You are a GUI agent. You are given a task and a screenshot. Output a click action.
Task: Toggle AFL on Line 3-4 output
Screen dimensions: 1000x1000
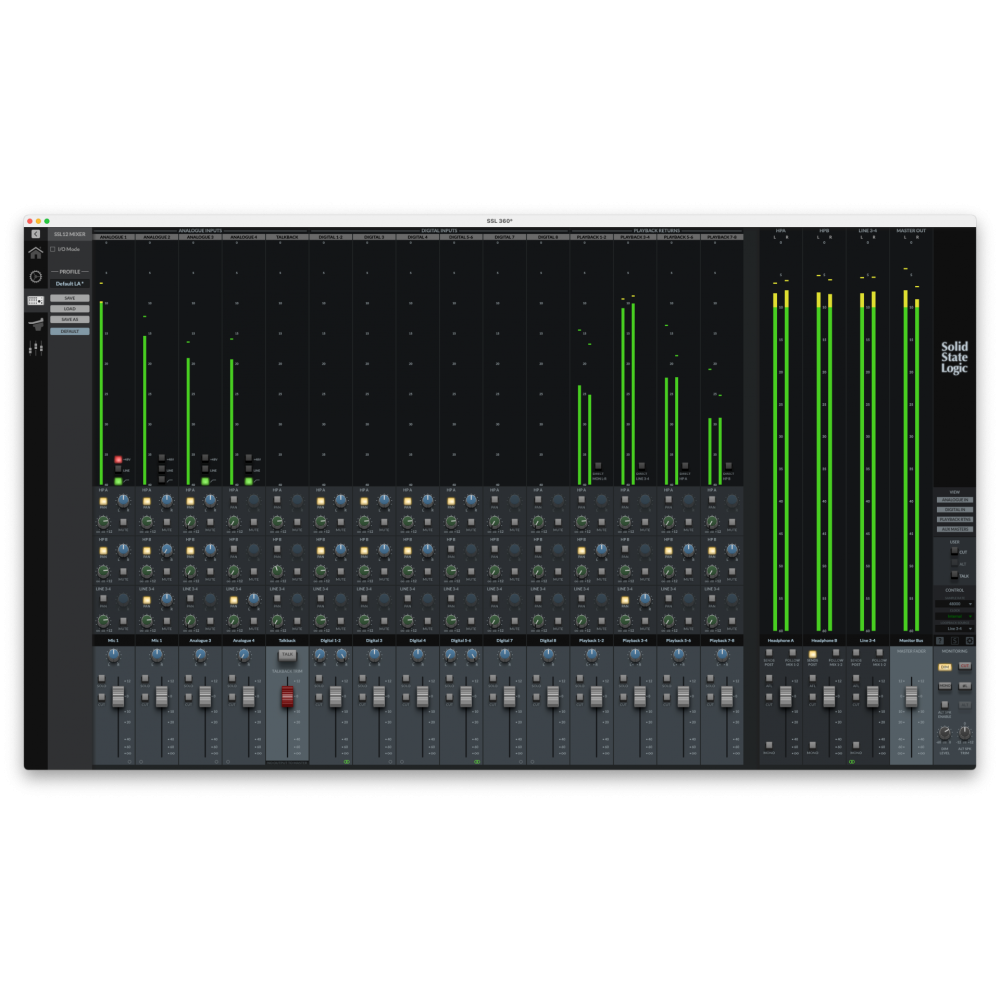pos(856,679)
